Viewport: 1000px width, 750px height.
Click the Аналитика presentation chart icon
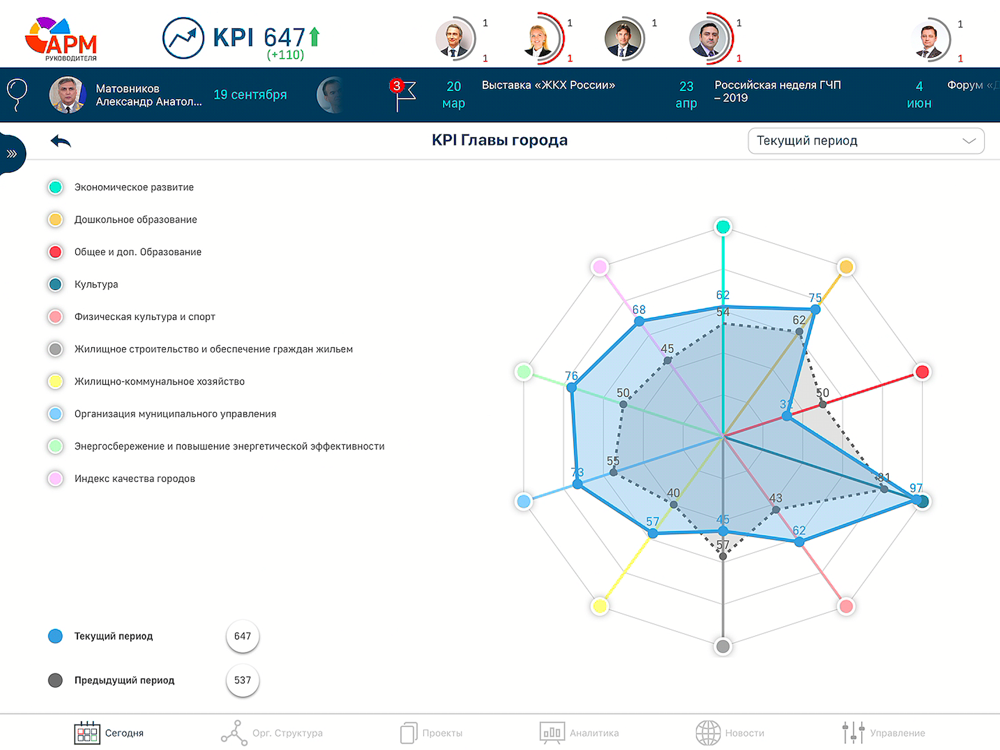(x=552, y=733)
